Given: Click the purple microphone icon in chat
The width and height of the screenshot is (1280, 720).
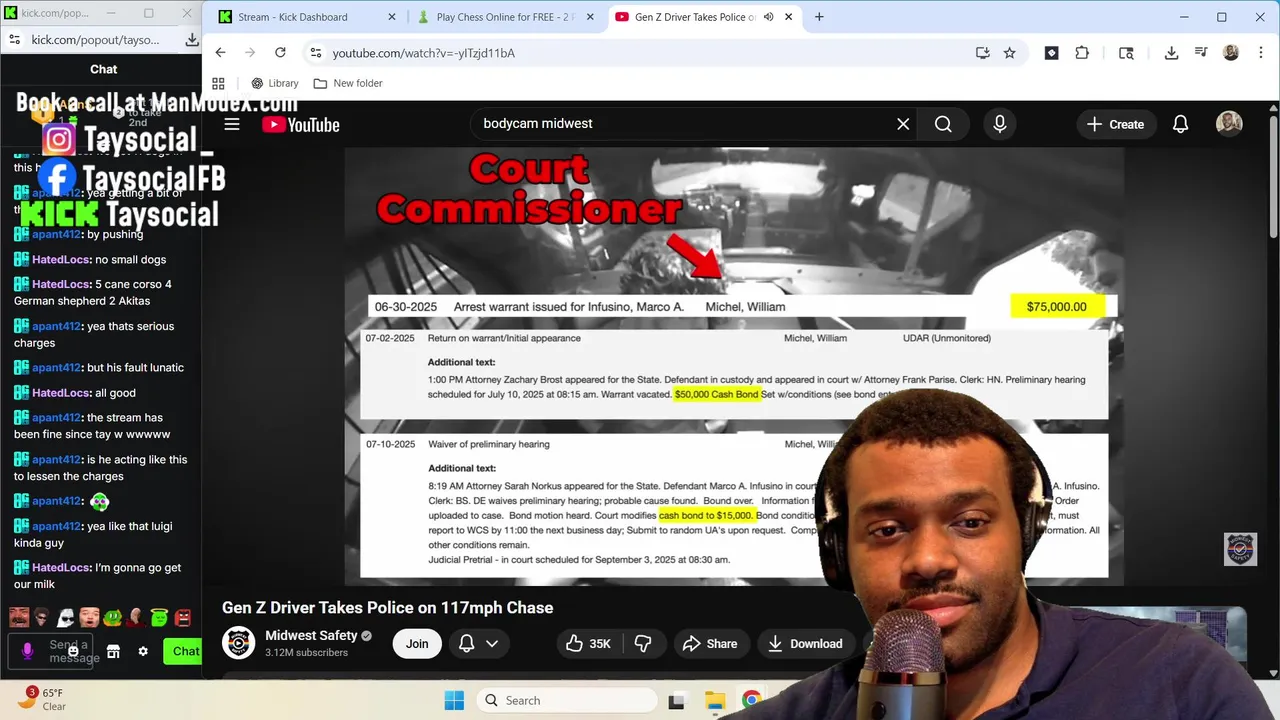Looking at the screenshot, I should point(27,651).
